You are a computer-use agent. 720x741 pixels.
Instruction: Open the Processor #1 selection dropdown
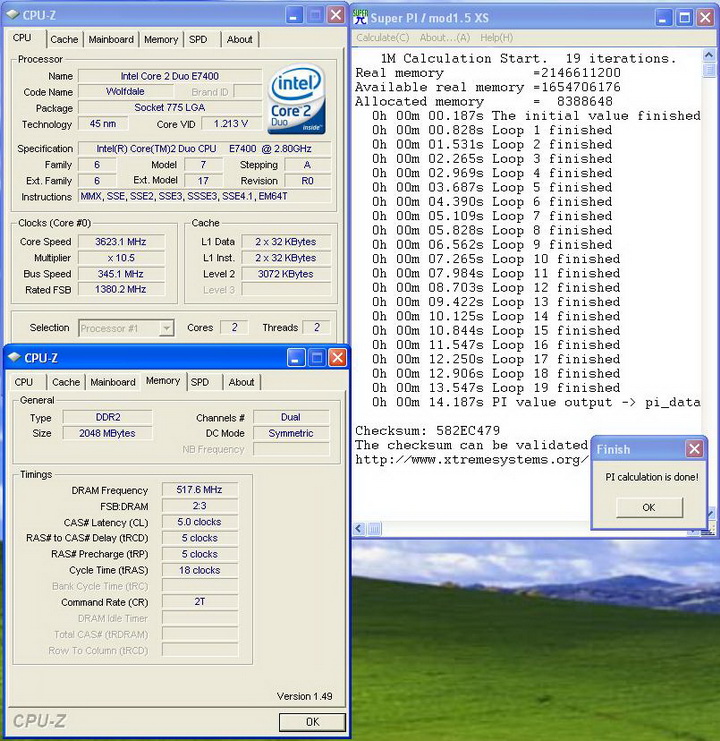pyautogui.click(x=166, y=328)
